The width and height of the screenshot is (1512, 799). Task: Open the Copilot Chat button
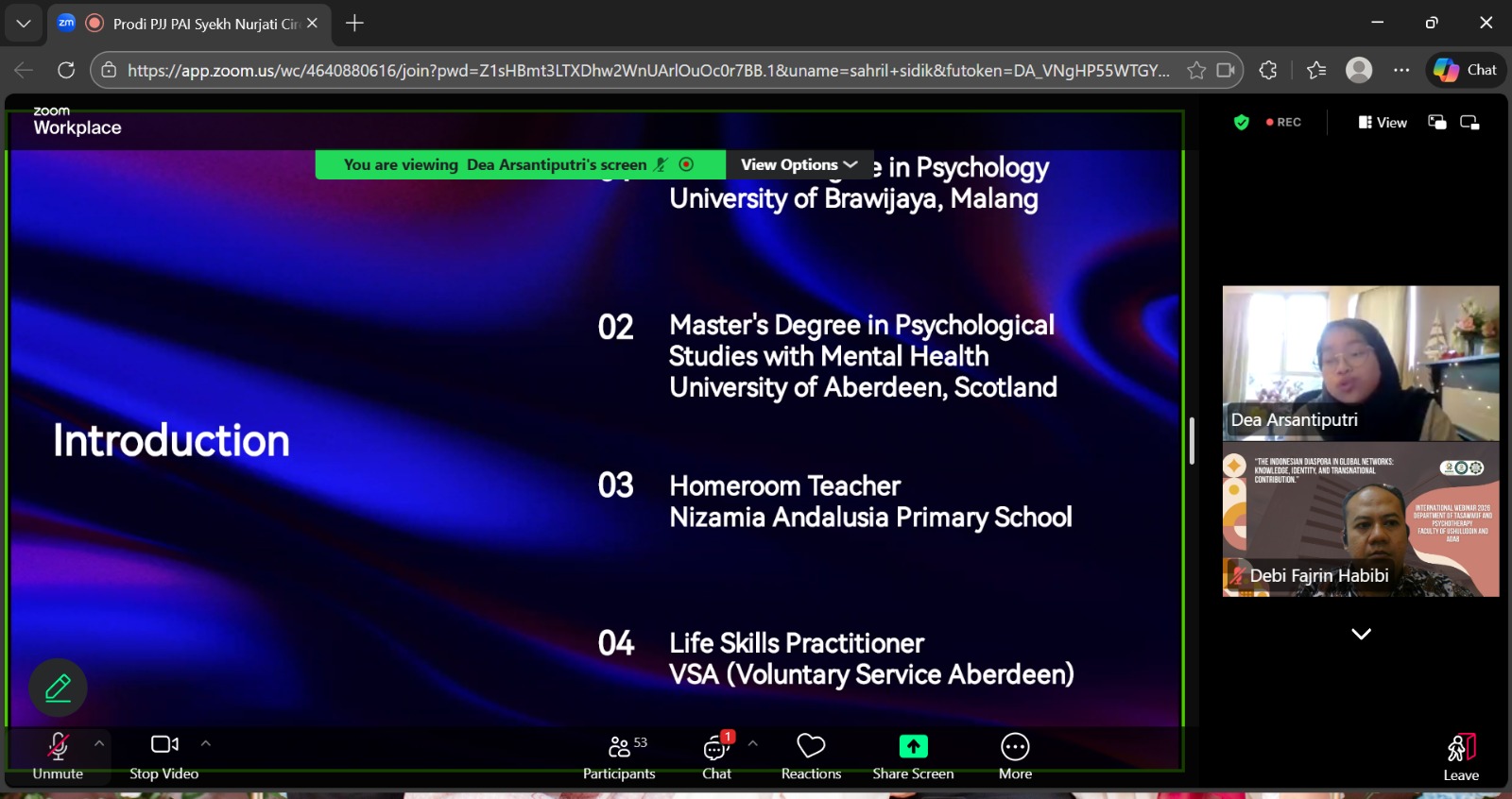point(1466,70)
